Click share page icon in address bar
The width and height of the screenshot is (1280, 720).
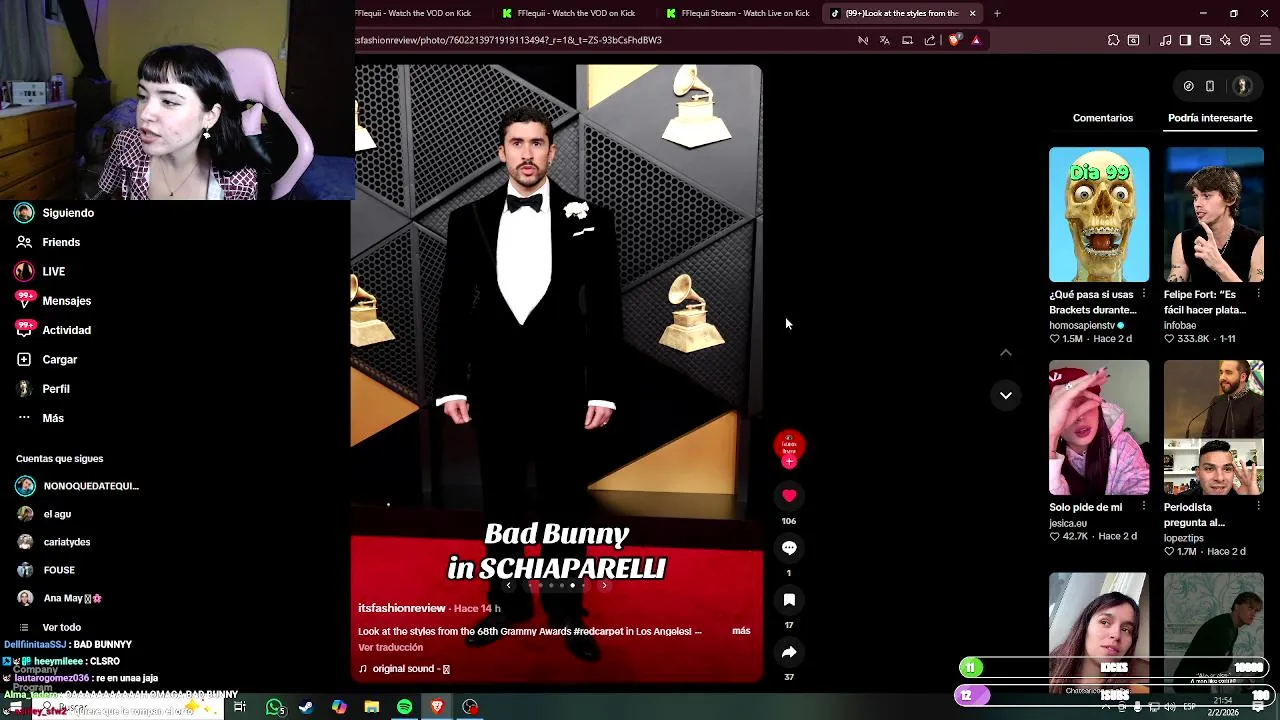[x=930, y=40]
